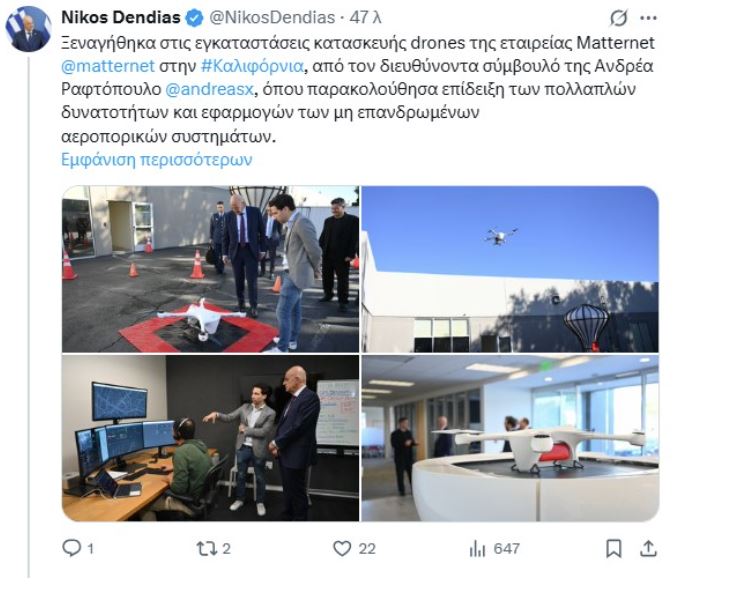Open the #Καλιφόρνια hashtag

tap(252, 66)
